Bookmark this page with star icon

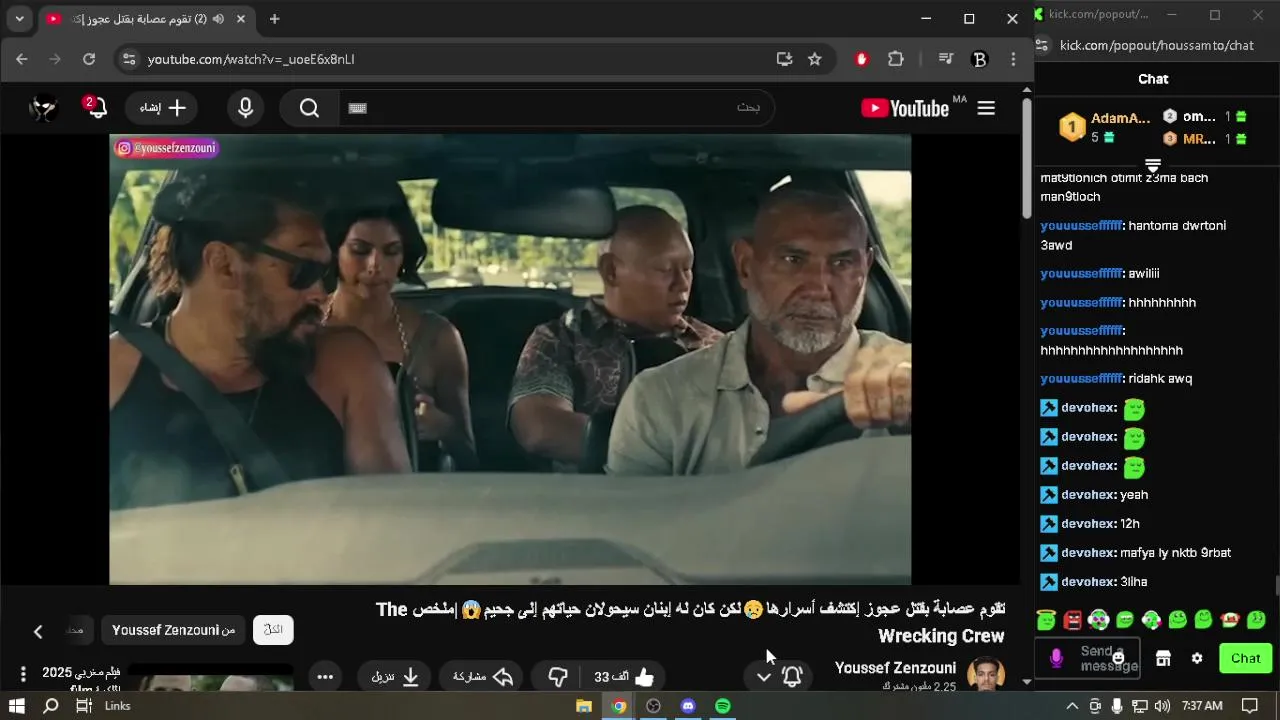(815, 59)
